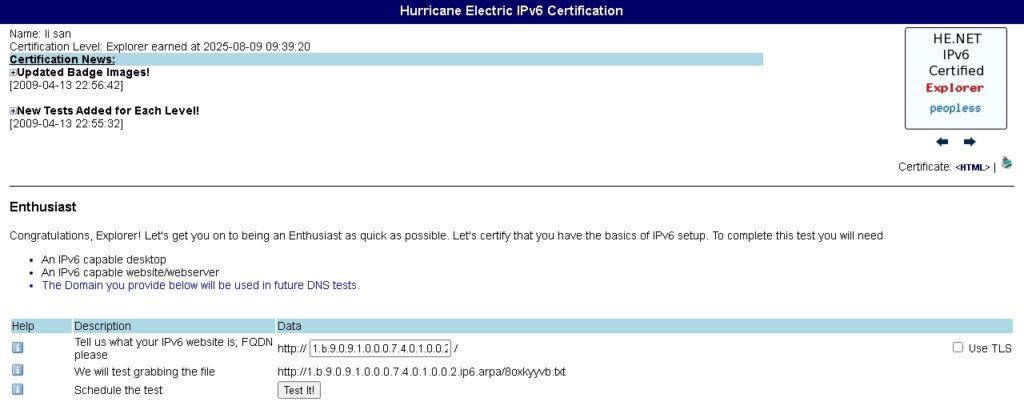
Task: Open the printable certificate icon
Action: 1007,164
